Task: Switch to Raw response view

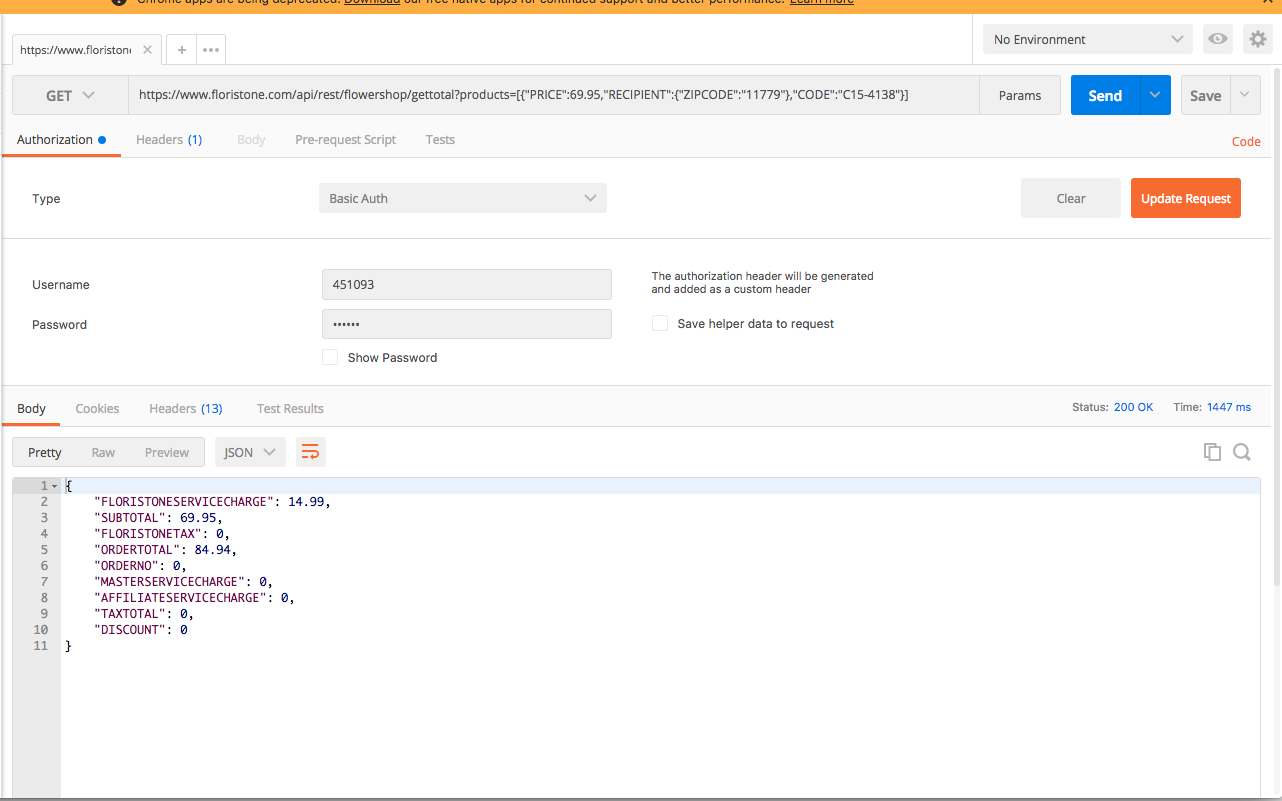Action: (x=103, y=452)
